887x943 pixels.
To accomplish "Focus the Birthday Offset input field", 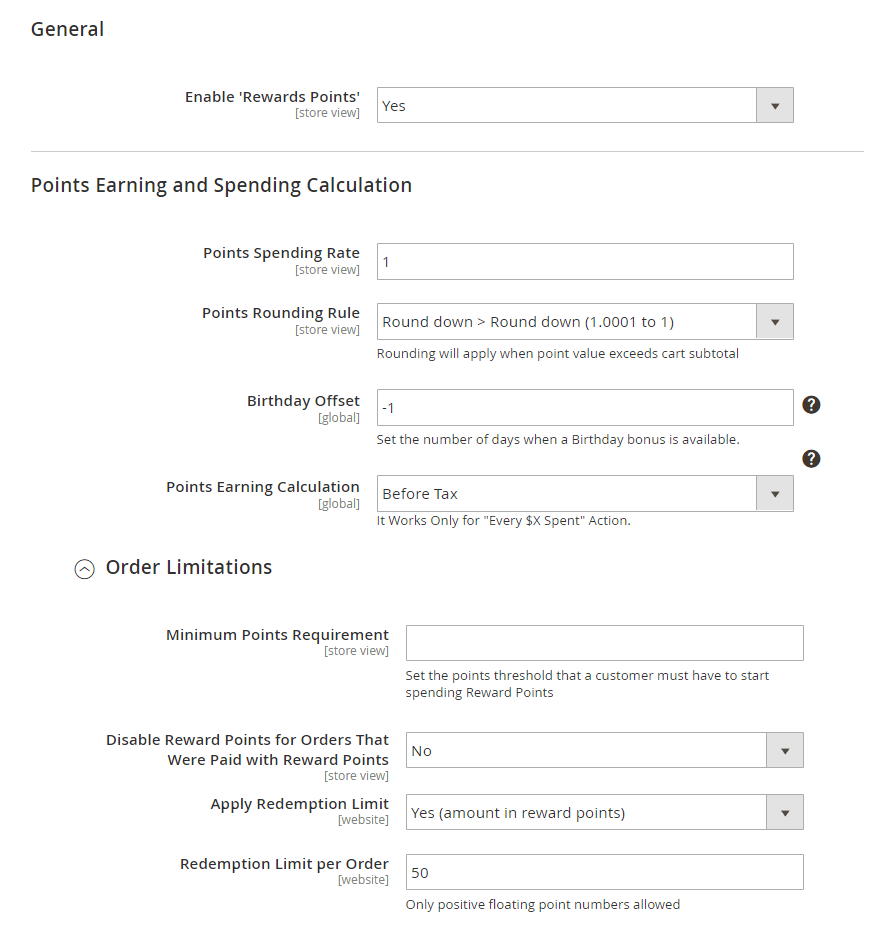I will pyautogui.click(x=585, y=408).
